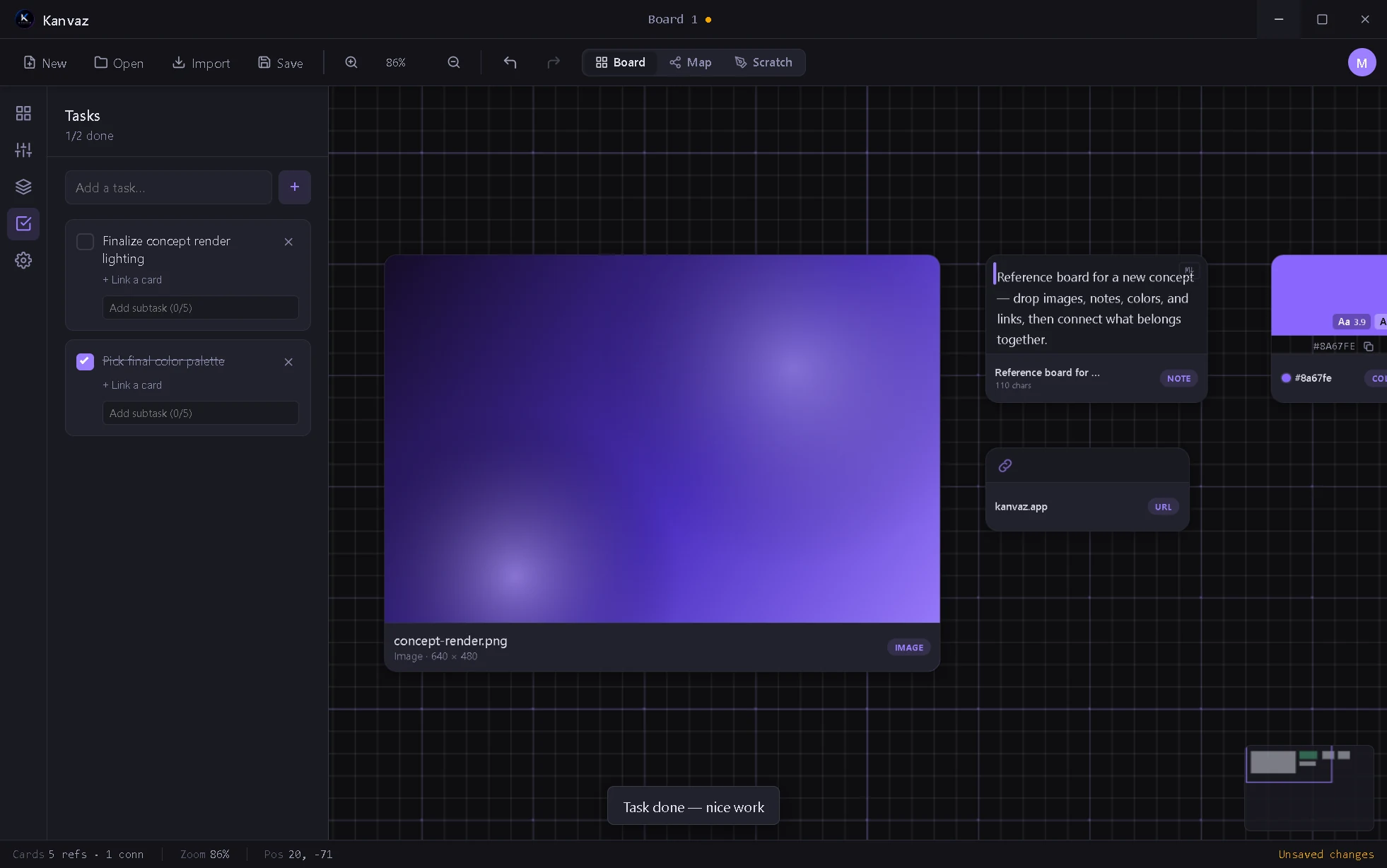Click the link icon on kanvaz.app card
Image resolution: width=1387 pixels, height=868 pixels.
(1005, 465)
